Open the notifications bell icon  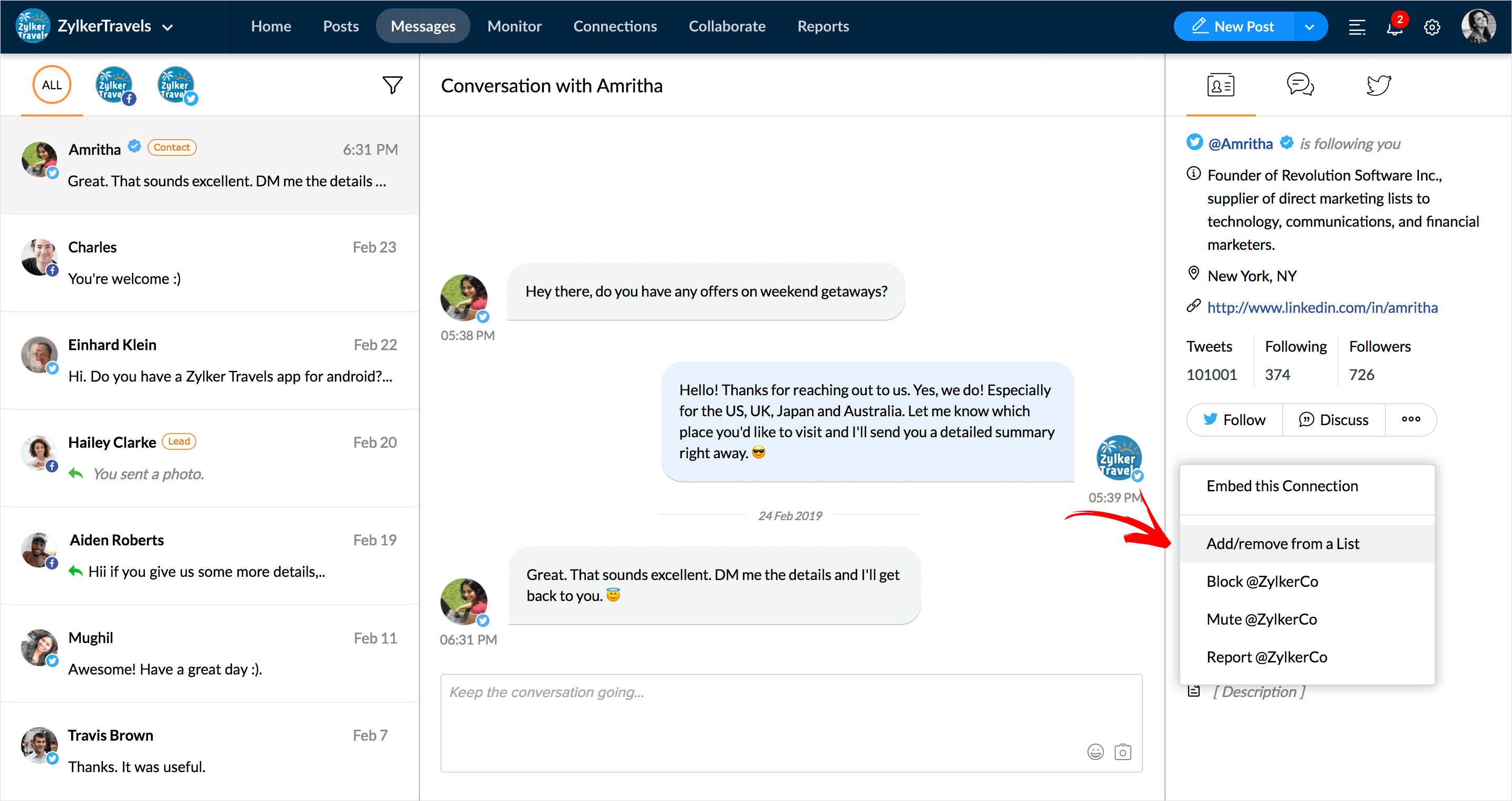[x=1394, y=27]
